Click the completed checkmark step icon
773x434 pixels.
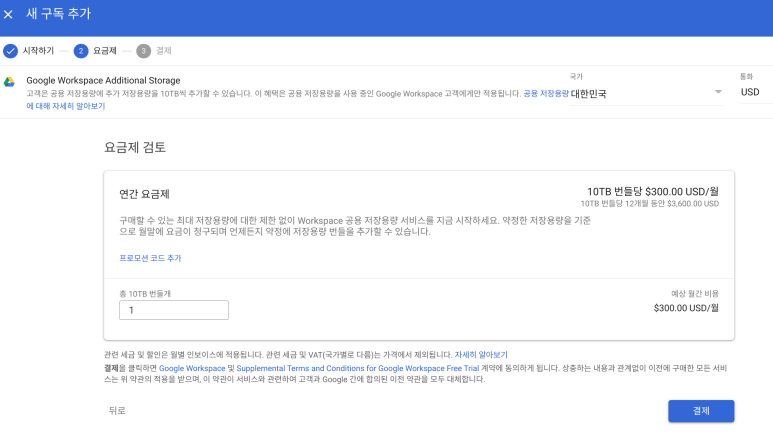(x=10, y=51)
